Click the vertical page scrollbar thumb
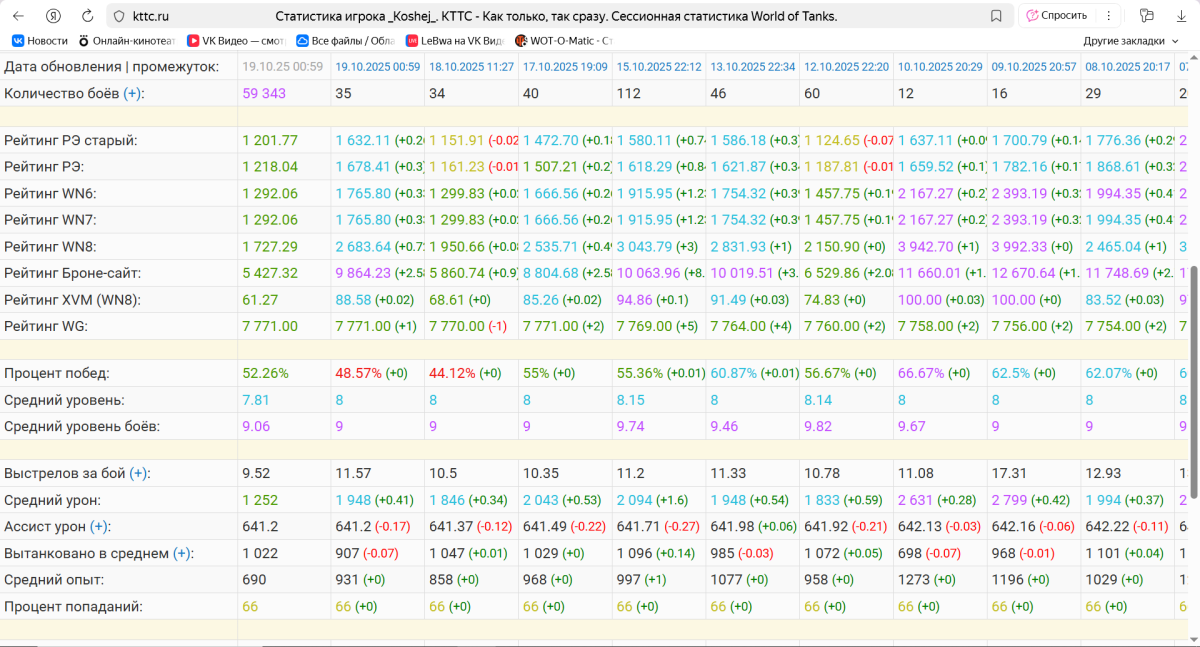Viewport: 1200px width, 647px height. pyautogui.click(x=1193, y=380)
